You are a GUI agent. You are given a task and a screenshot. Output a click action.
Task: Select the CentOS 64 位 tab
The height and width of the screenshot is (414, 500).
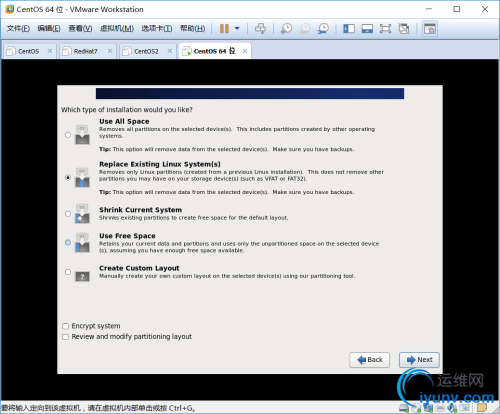pyautogui.click(x=215, y=51)
